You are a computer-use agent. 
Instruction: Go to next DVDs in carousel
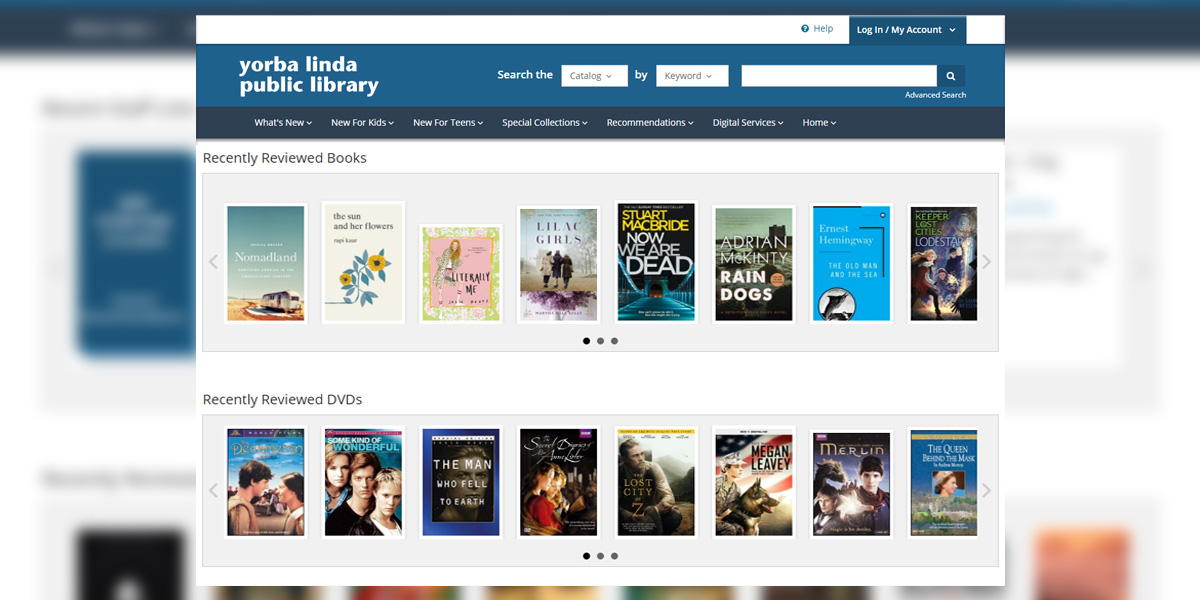pos(986,490)
